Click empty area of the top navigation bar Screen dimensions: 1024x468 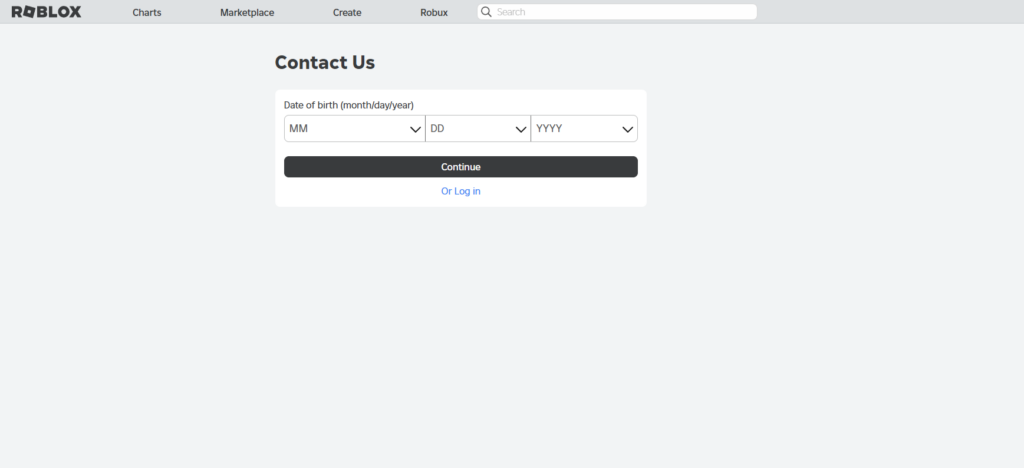[x=880, y=12]
